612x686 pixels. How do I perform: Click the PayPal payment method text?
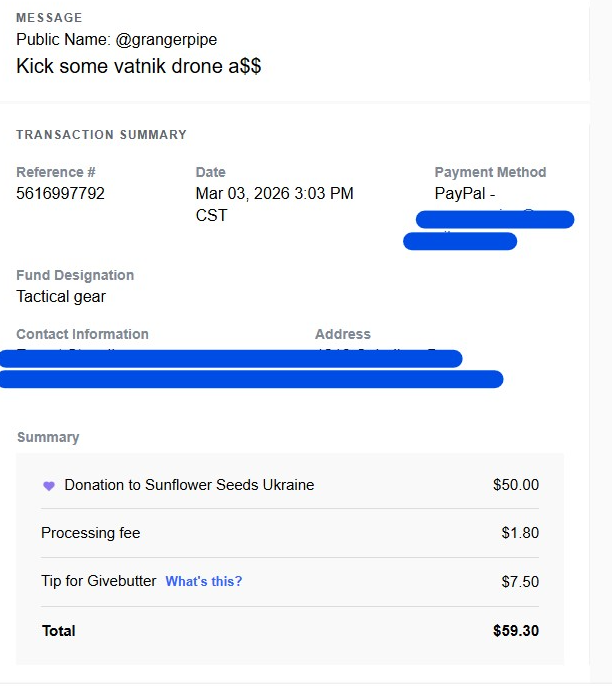465,193
